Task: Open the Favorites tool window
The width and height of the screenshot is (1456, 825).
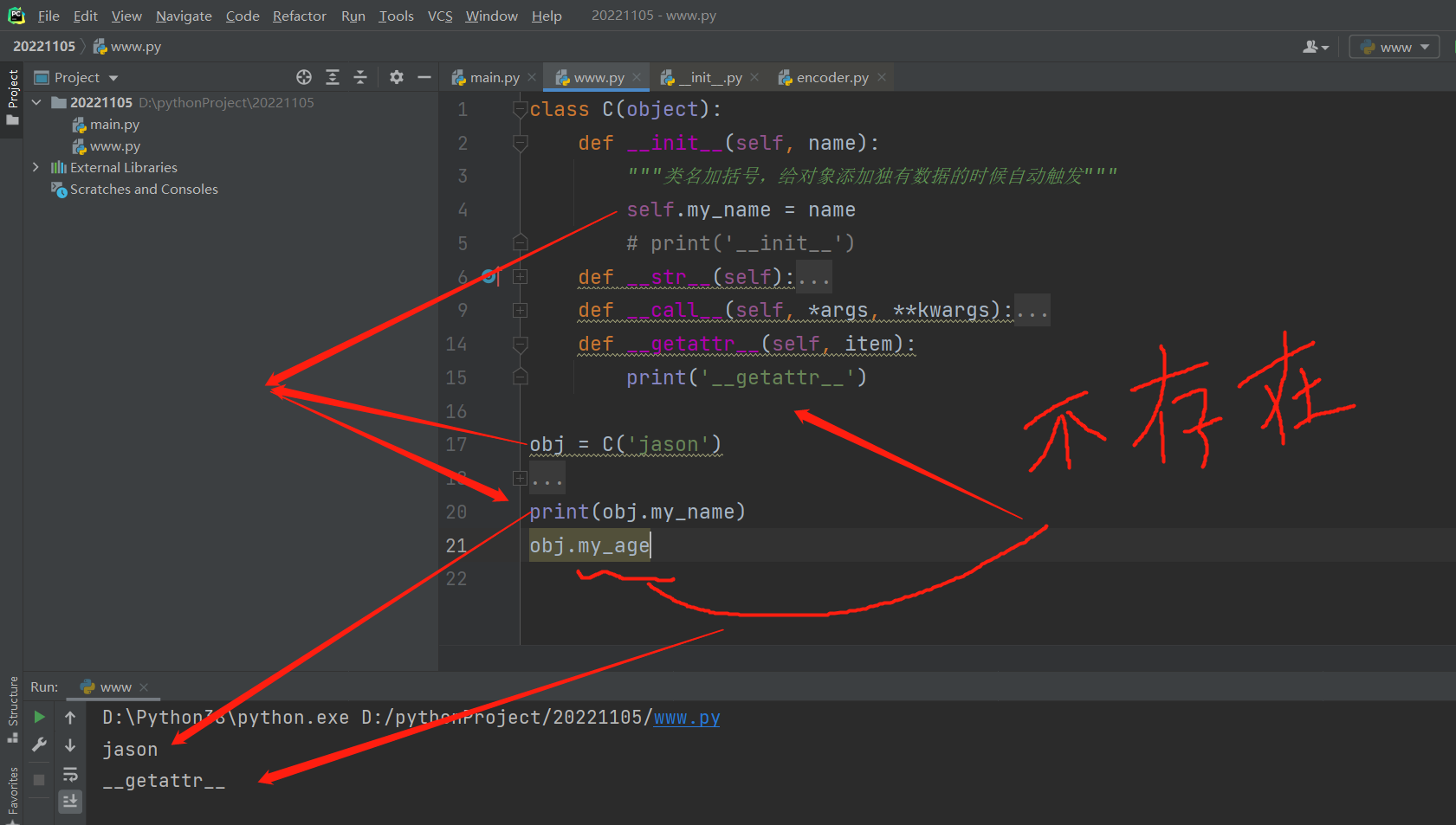Action: point(13,792)
